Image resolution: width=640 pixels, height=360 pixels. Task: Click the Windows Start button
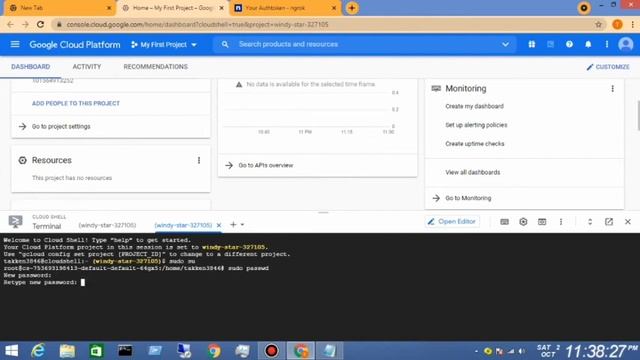point(11,351)
